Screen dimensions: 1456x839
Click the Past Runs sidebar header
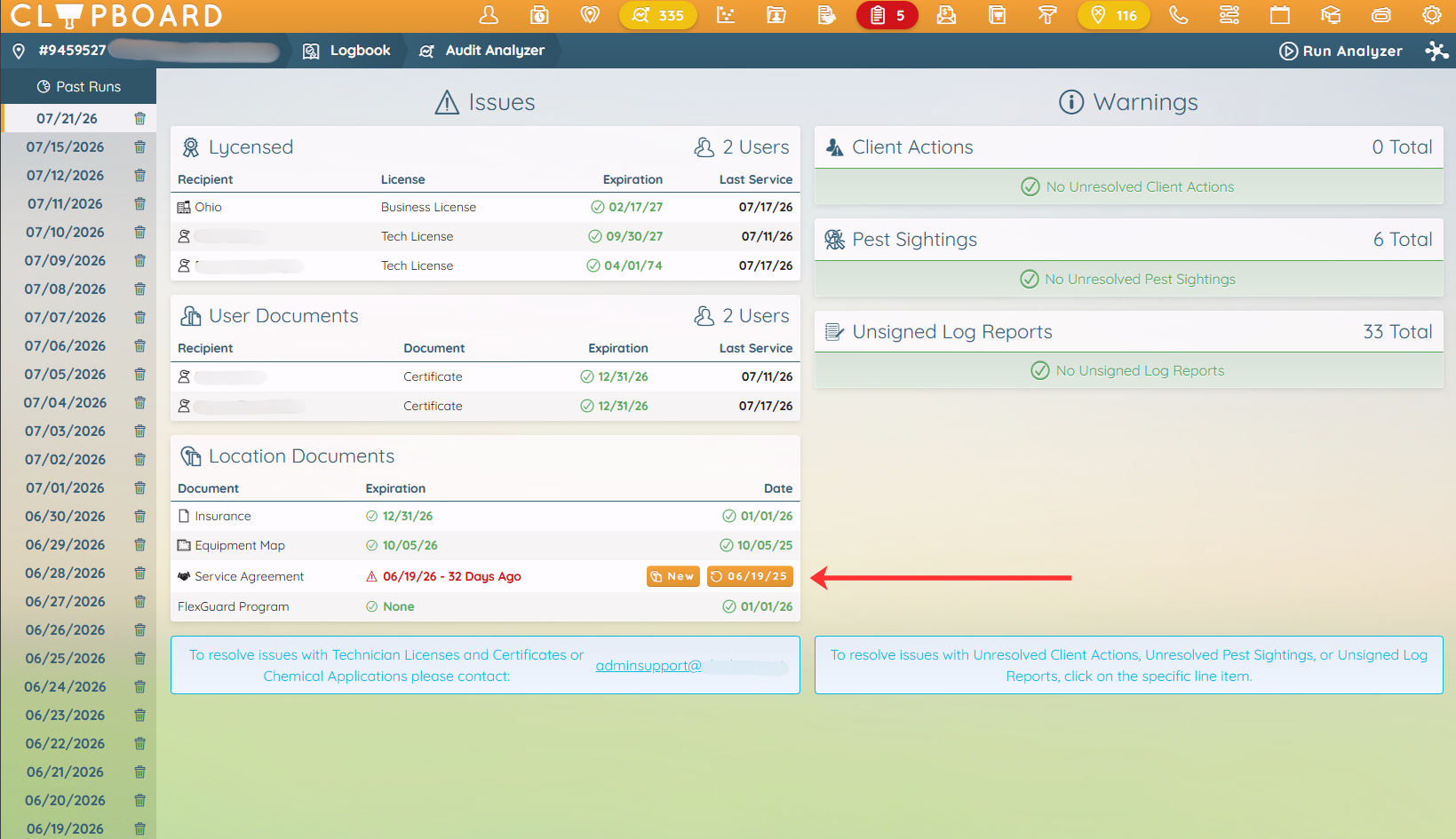(x=78, y=86)
